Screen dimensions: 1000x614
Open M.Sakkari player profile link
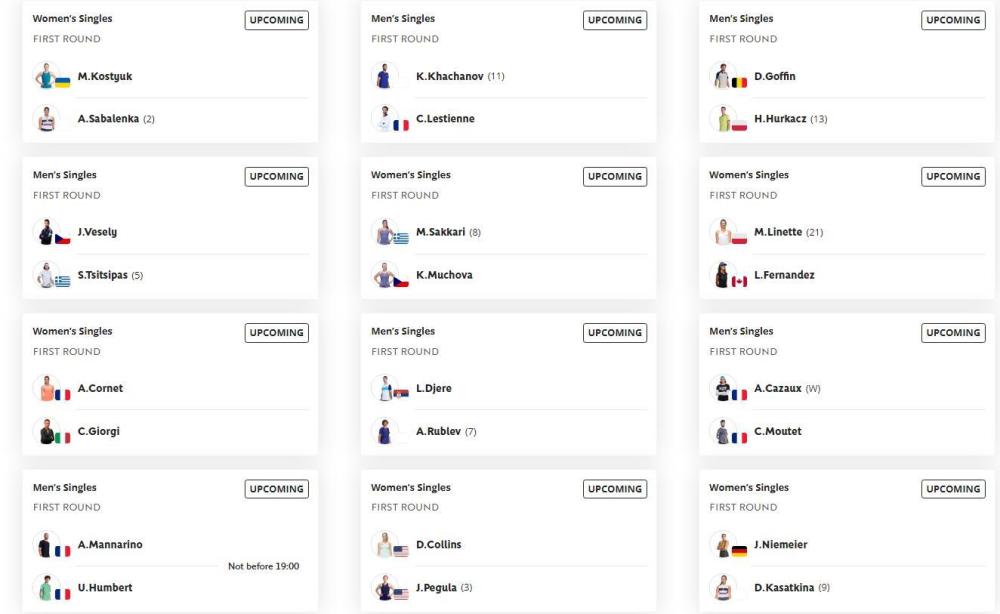pos(441,232)
